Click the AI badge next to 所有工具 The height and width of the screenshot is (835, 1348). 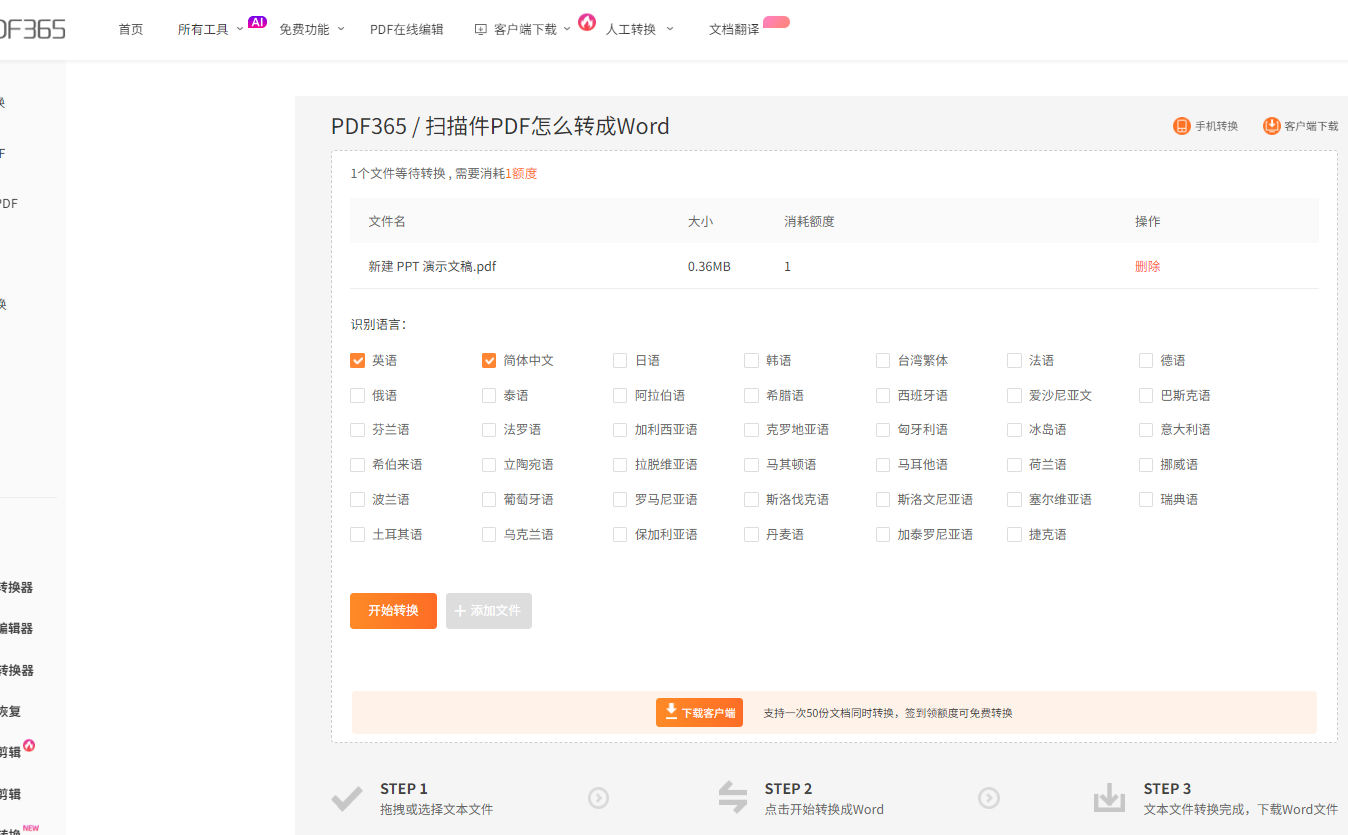[x=257, y=22]
